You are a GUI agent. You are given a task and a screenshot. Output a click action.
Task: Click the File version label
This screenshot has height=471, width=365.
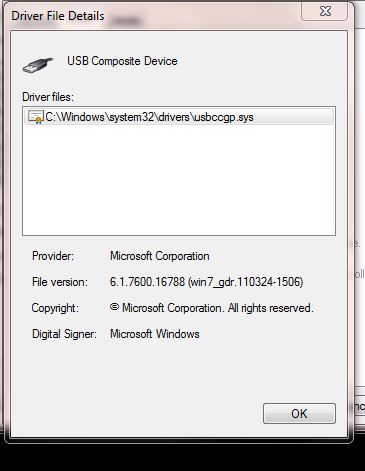click(60, 282)
